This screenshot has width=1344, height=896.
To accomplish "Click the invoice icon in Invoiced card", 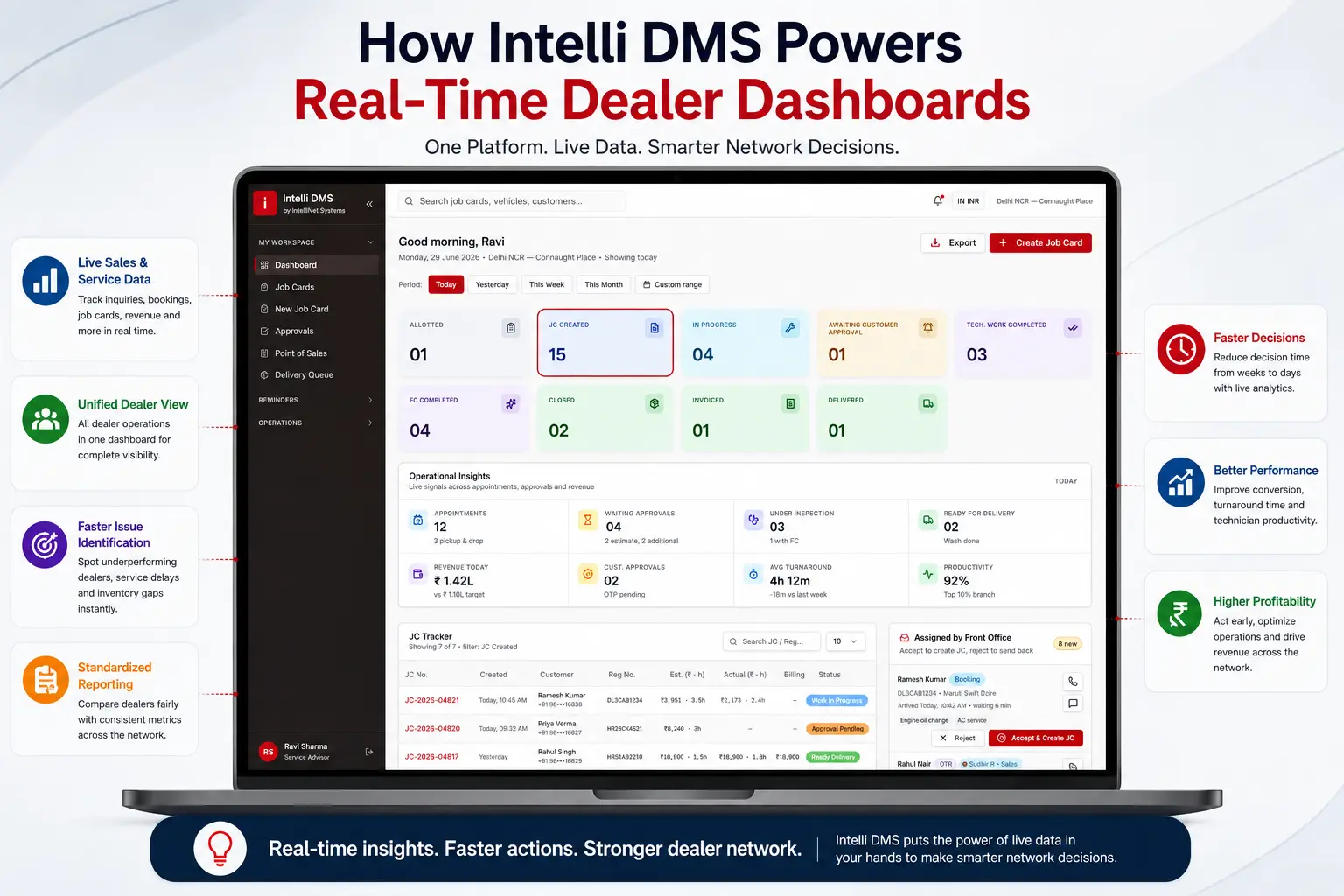I will 790,403.
